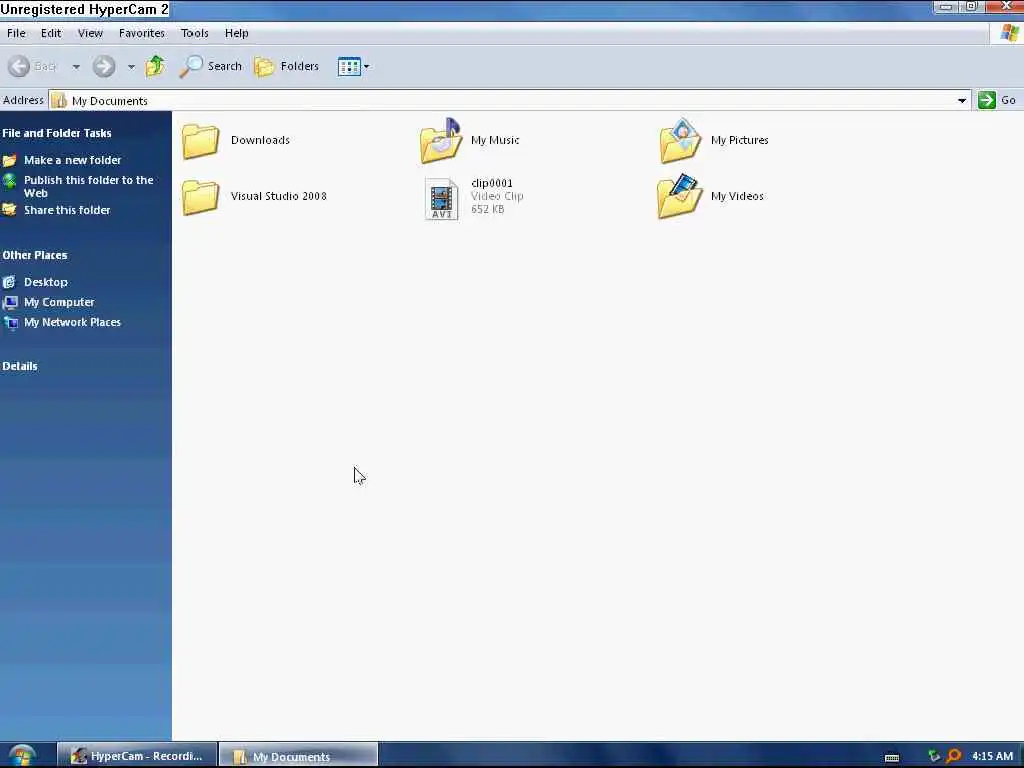Image resolution: width=1024 pixels, height=768 pixels.
Task: Click the Visual Studio 2008 label
Action: (x=278, y=196)
